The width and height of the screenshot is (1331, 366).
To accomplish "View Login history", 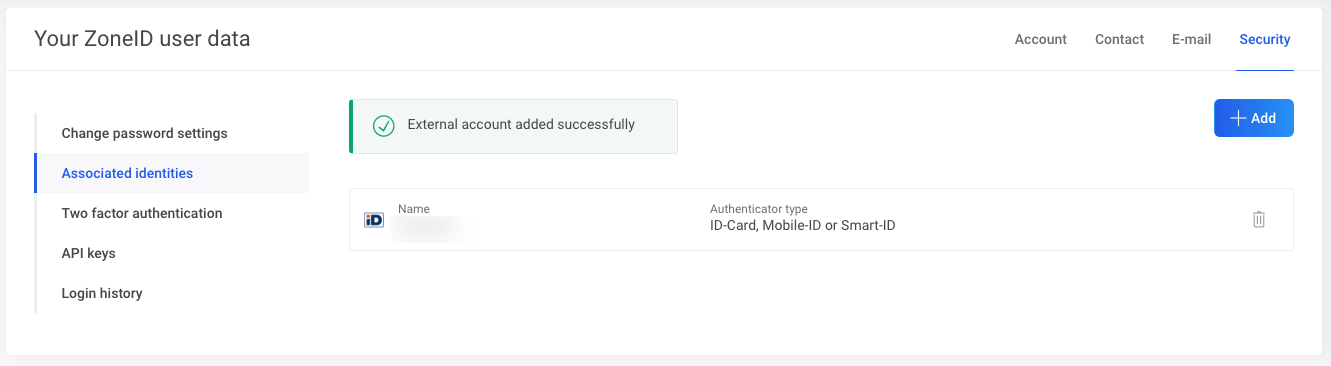I will click(102, 293).
